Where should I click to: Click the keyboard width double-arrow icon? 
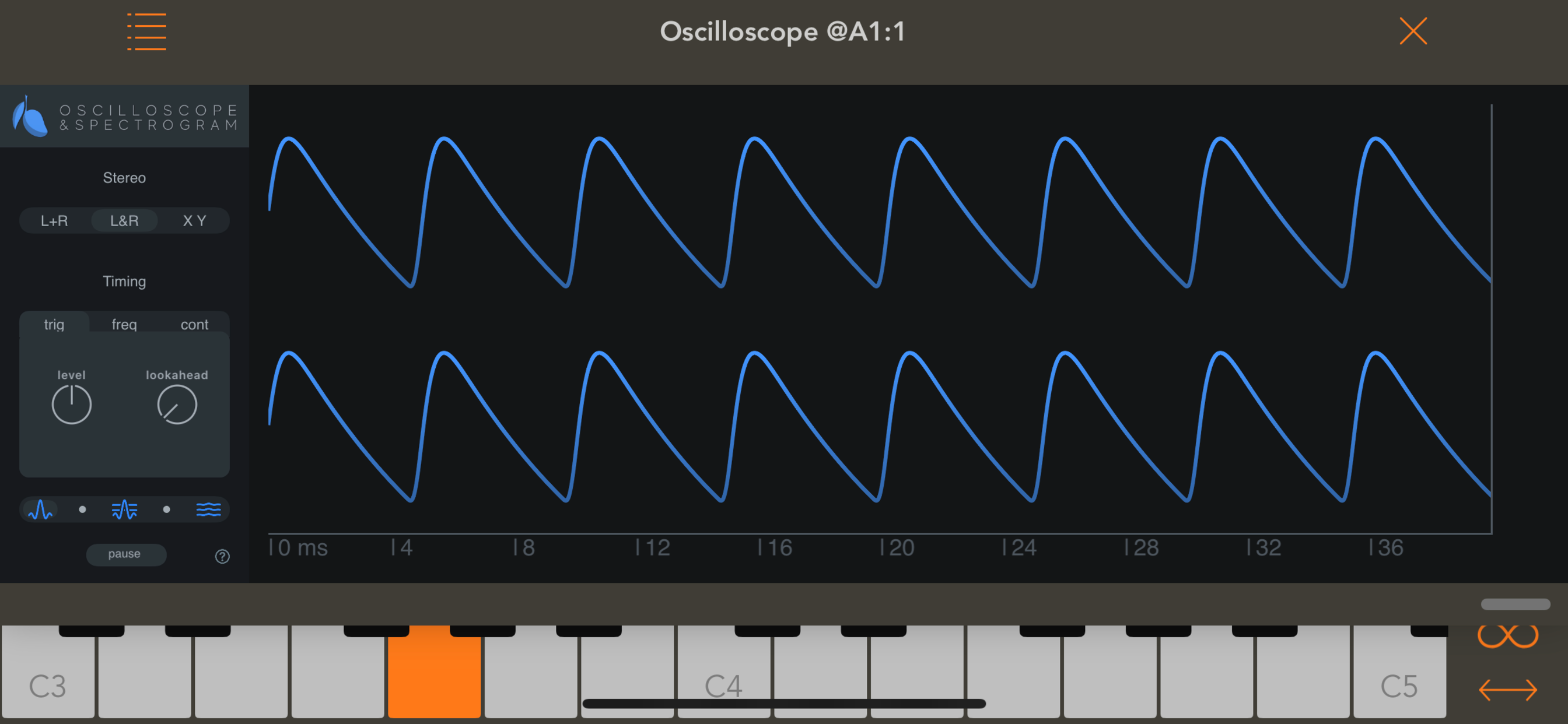click(1507, 690)
